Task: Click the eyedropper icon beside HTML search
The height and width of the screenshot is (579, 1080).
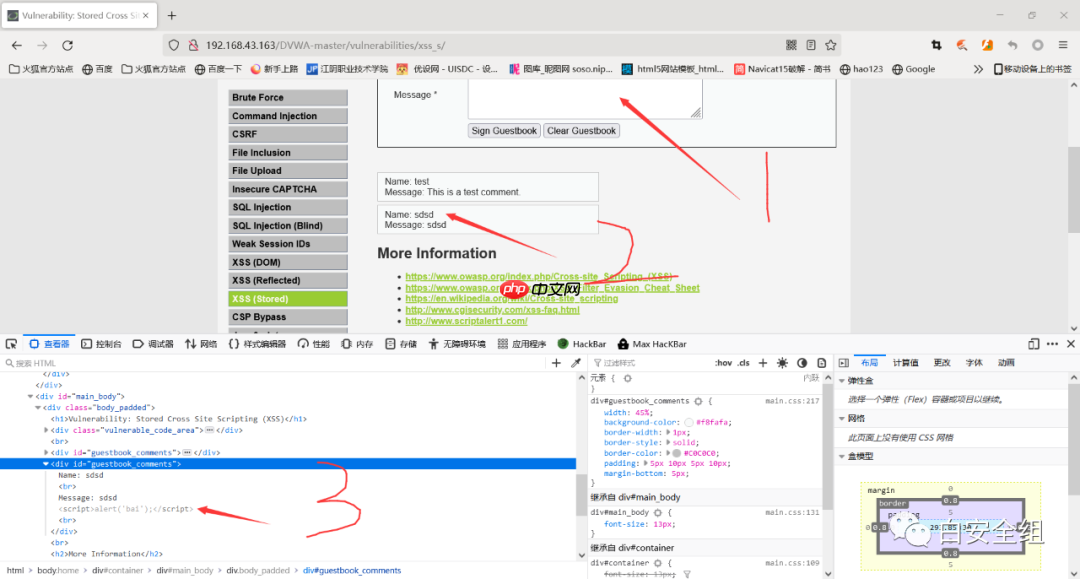Action: (576, 363)
